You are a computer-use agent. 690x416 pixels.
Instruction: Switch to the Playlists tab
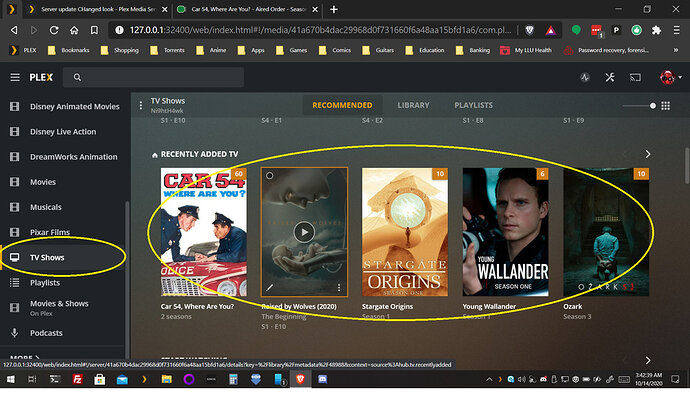(473, 105)
